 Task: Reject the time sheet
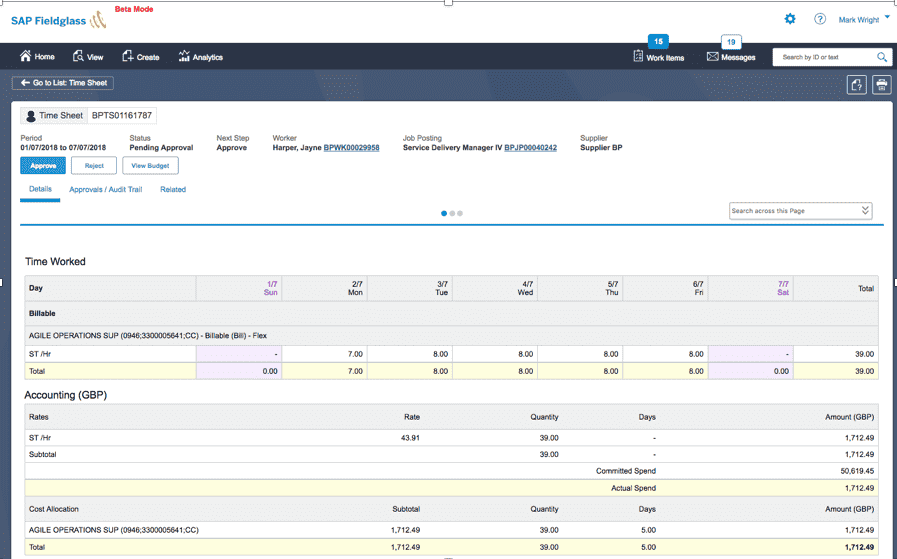click(x=94, y=165)
